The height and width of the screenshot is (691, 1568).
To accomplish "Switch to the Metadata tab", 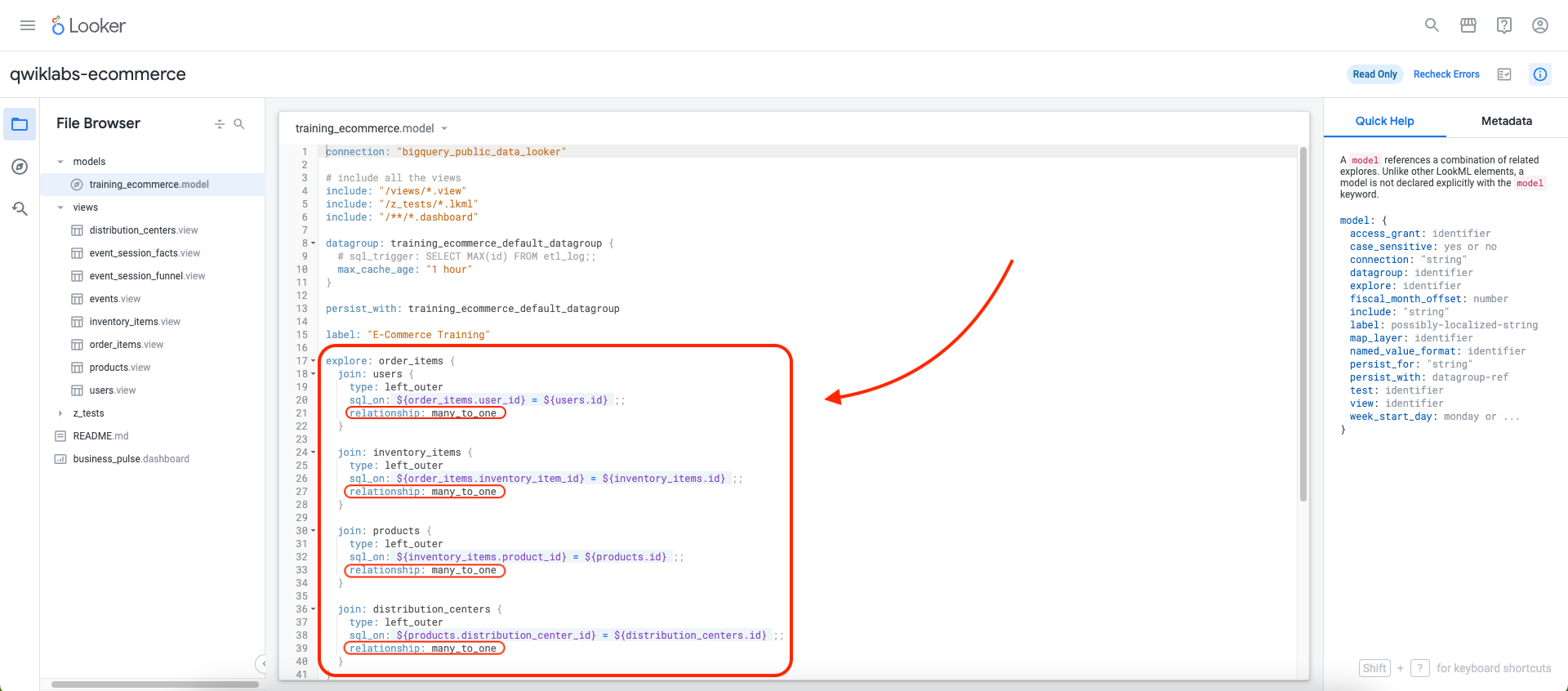I will (x=1507, y=121).
